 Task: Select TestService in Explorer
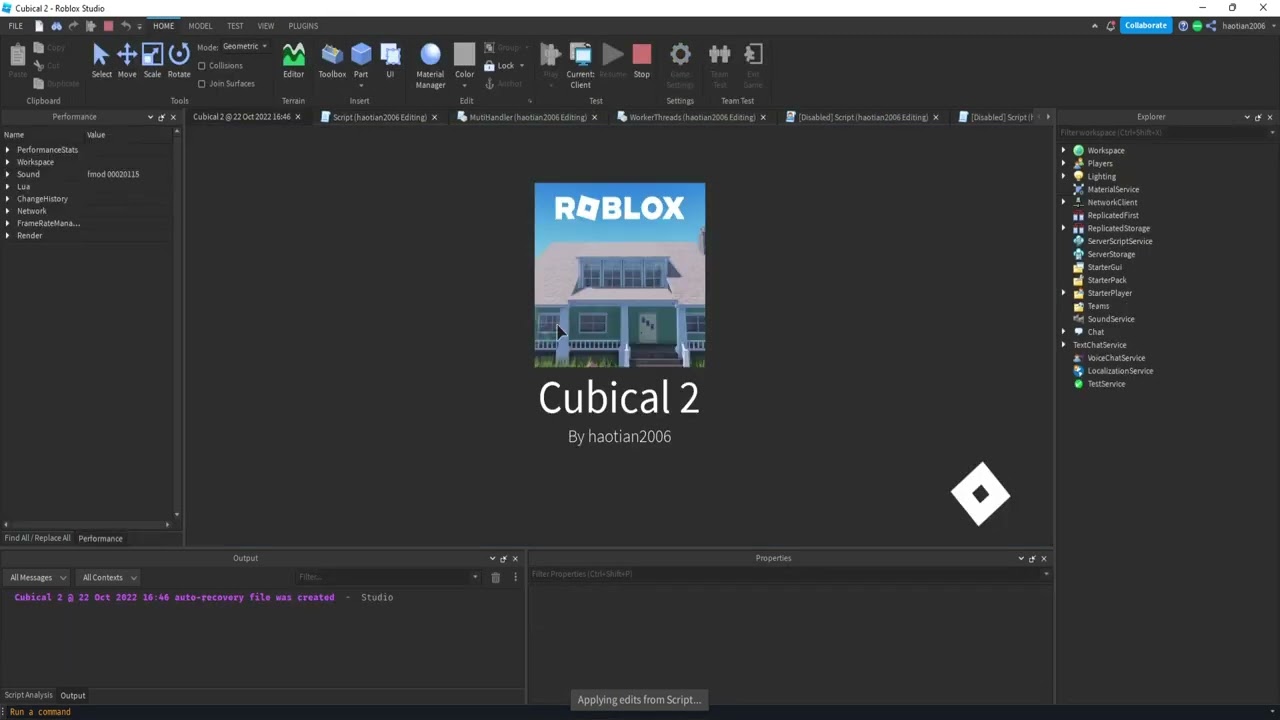tap(1106, 385)
